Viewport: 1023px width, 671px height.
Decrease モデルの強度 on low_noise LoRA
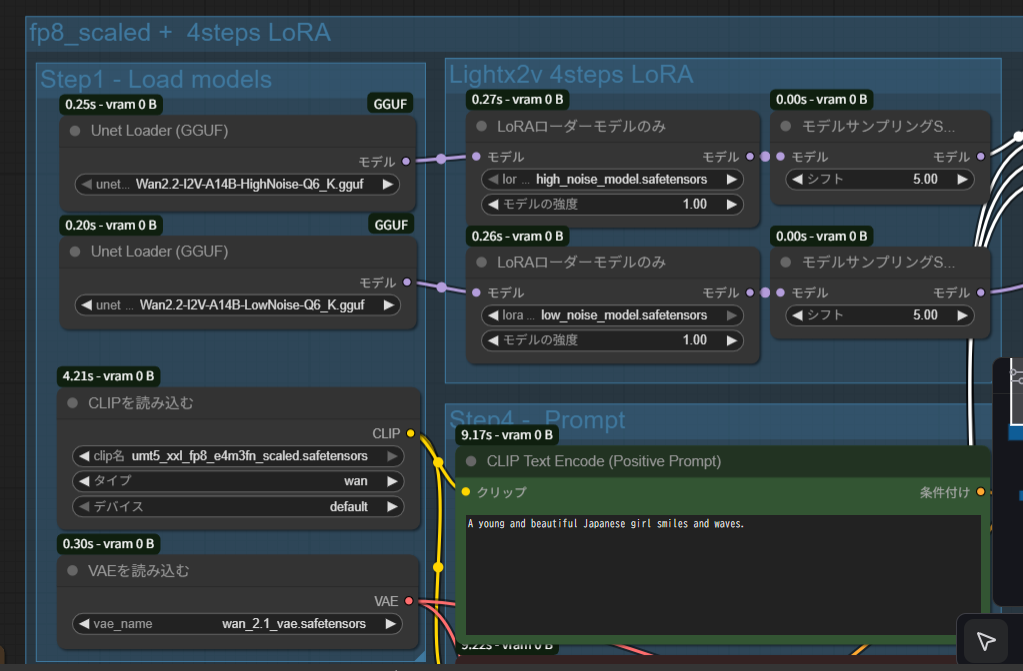pyautogui.click(x=493, y=340)
